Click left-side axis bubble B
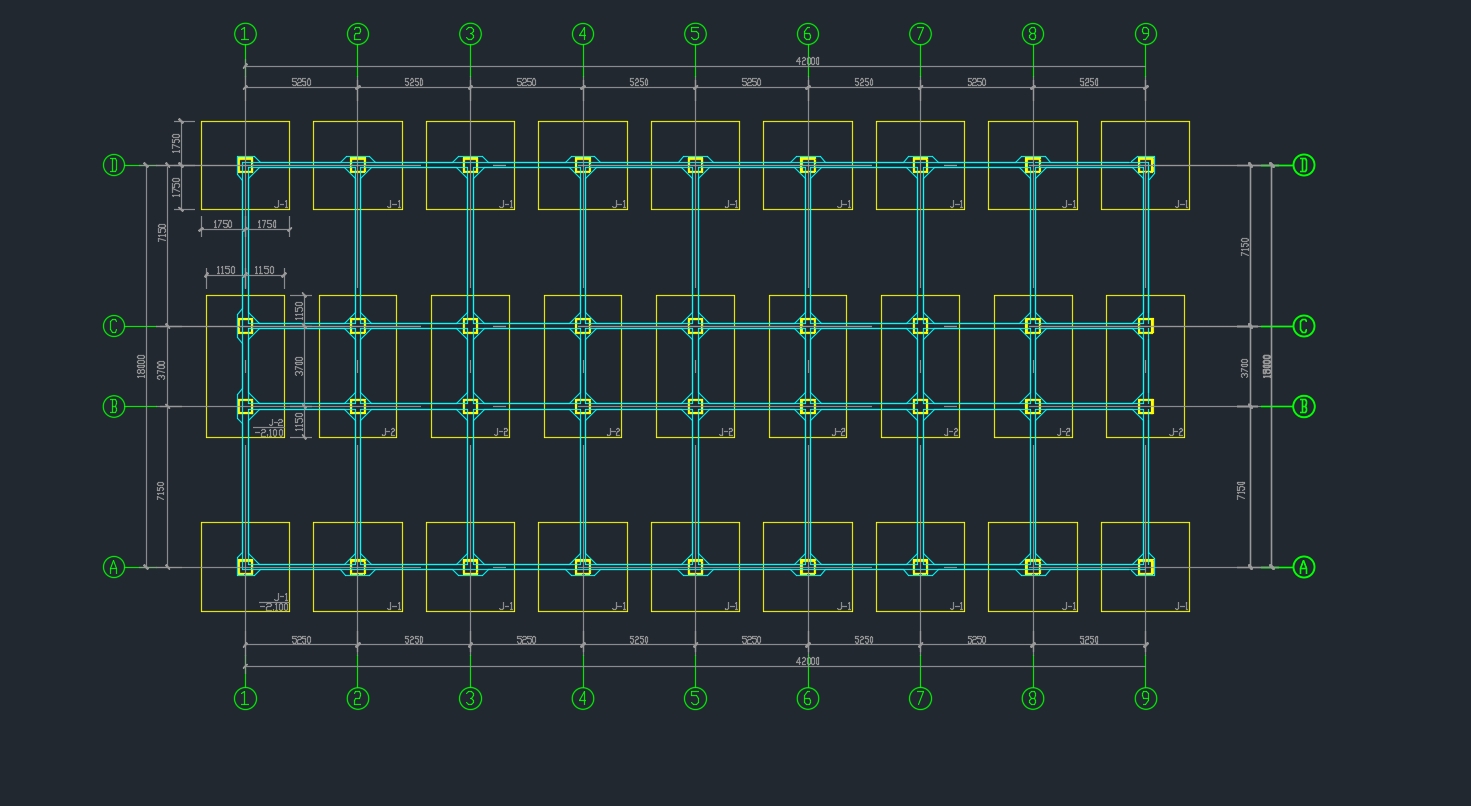1471x806 pixels. pyautogui.click(x=114, y=407)
